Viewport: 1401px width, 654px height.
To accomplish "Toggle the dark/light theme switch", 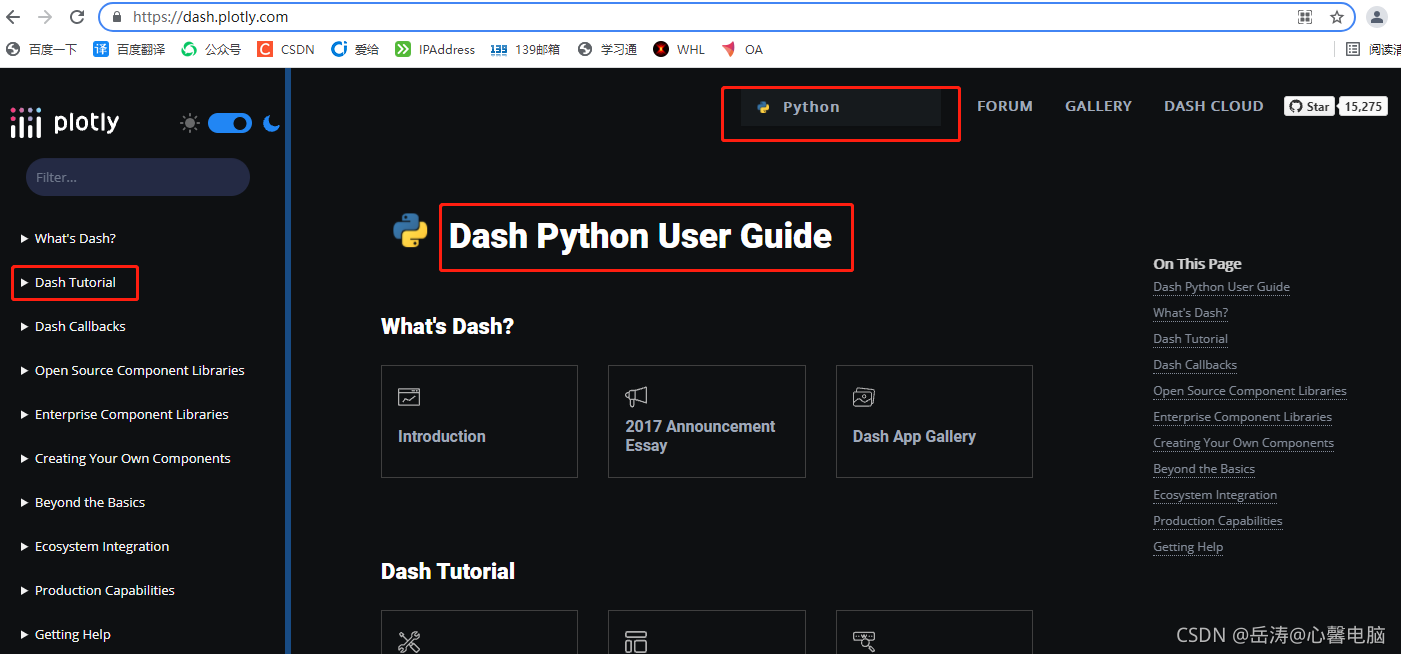I will (230, 123).
